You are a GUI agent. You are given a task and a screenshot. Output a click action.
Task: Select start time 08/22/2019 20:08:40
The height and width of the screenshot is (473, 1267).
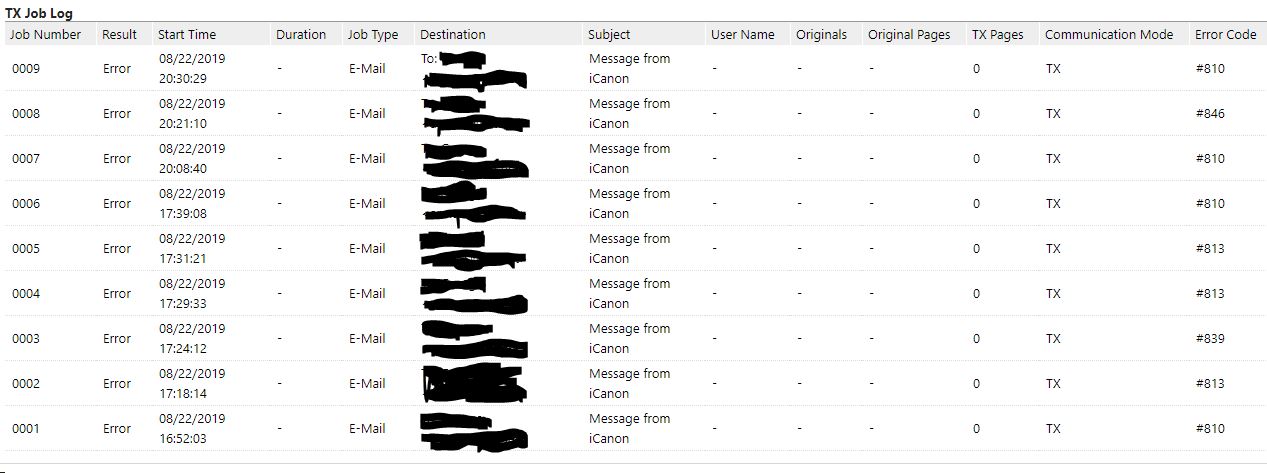(x=192, y=159)
